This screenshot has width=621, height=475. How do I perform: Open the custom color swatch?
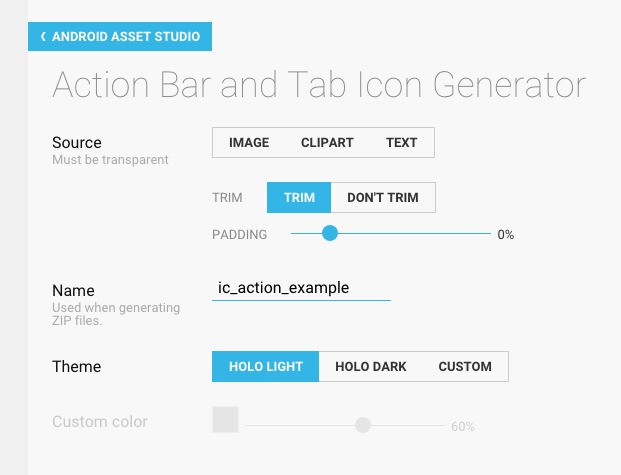click(225, 420)
